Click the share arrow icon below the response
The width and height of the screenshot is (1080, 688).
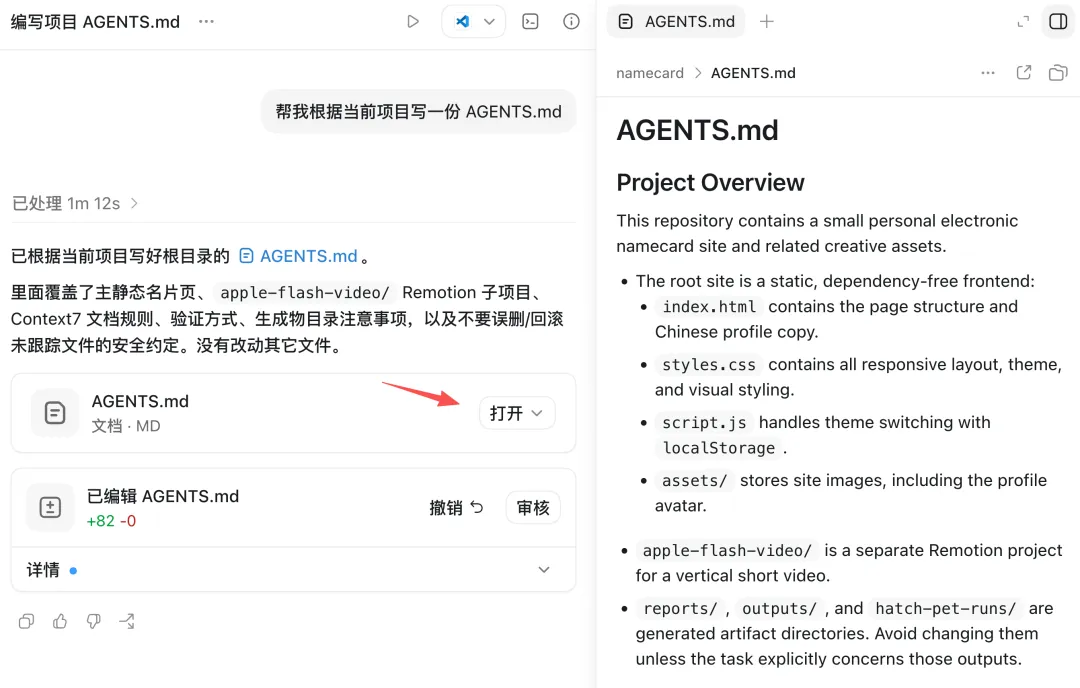point(127,621)
